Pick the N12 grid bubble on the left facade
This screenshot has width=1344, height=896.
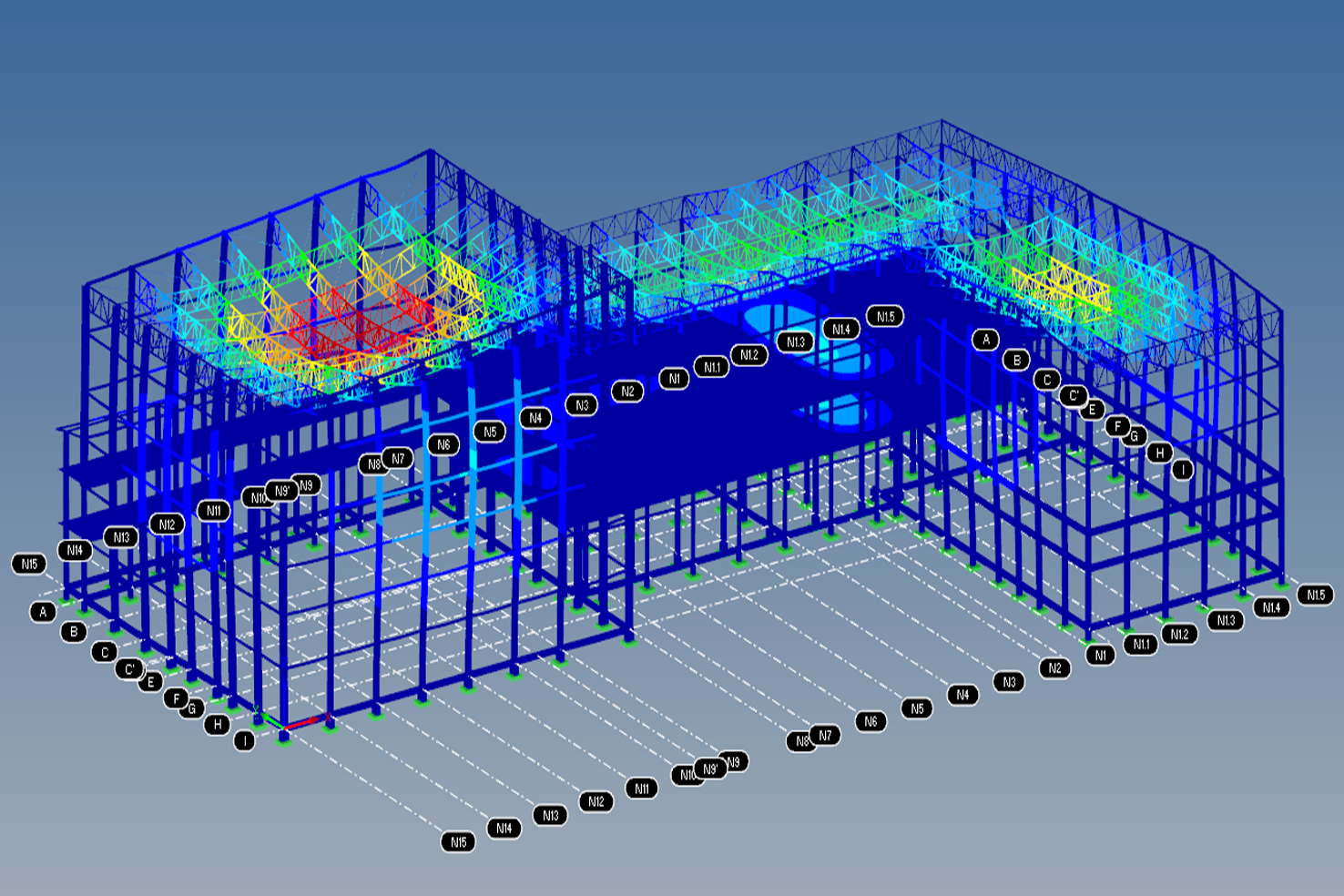(167, 524)
